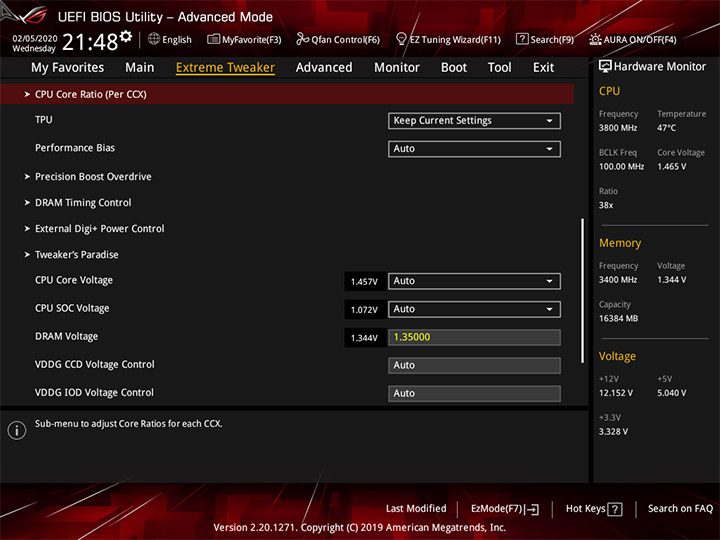Click CPU Core Voltage 1.457V reading

pyautogui.click(x=365, y=281)
